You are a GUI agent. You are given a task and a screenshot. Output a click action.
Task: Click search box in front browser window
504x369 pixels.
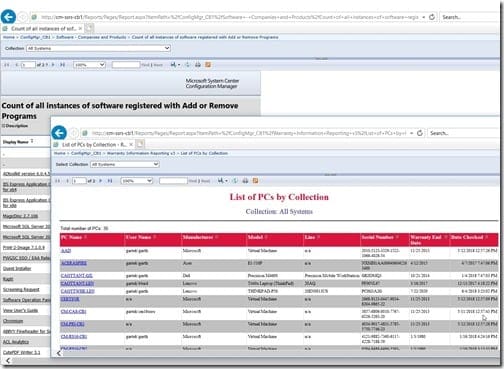(463, 133)
